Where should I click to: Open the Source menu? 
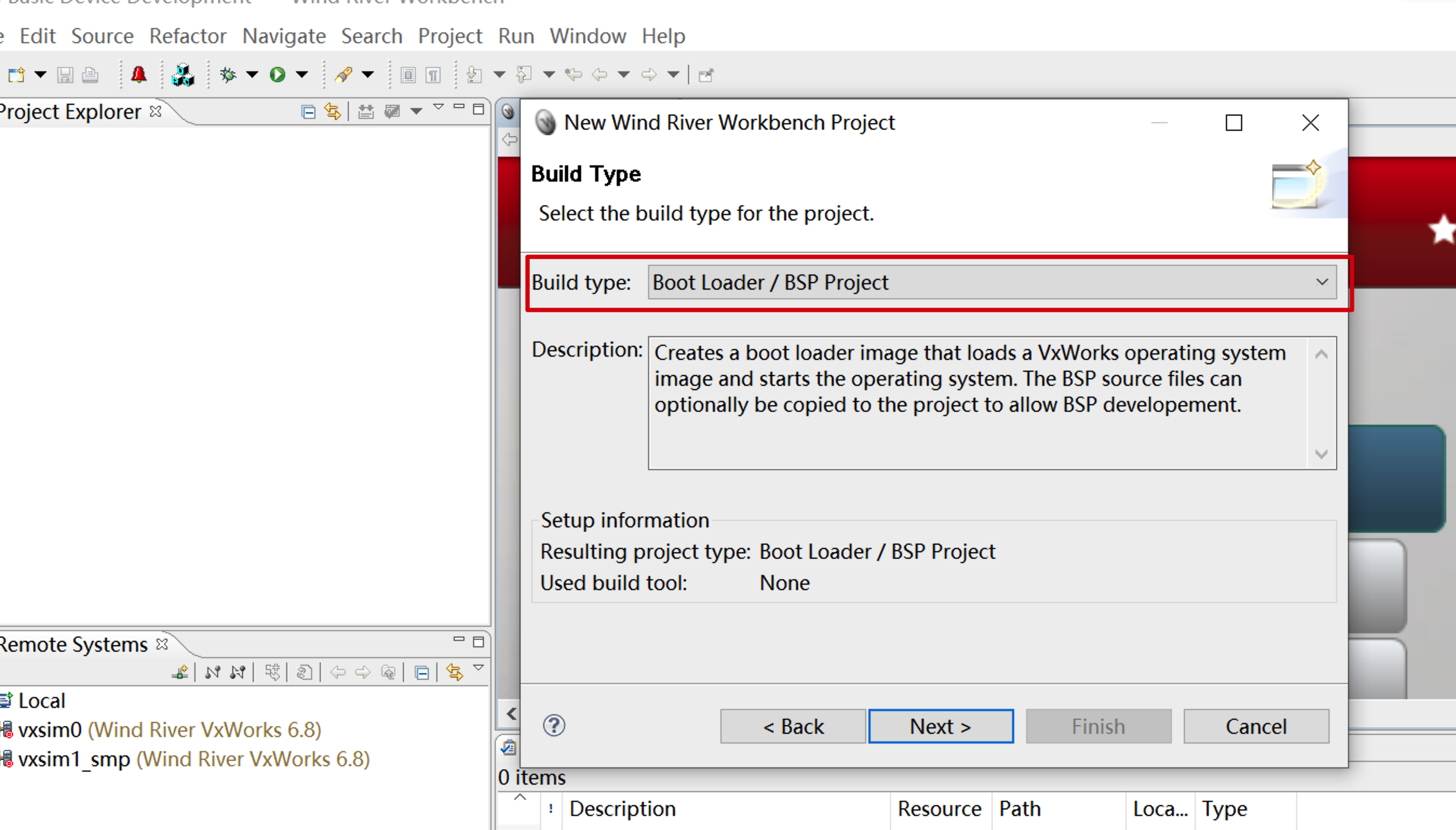103,36
